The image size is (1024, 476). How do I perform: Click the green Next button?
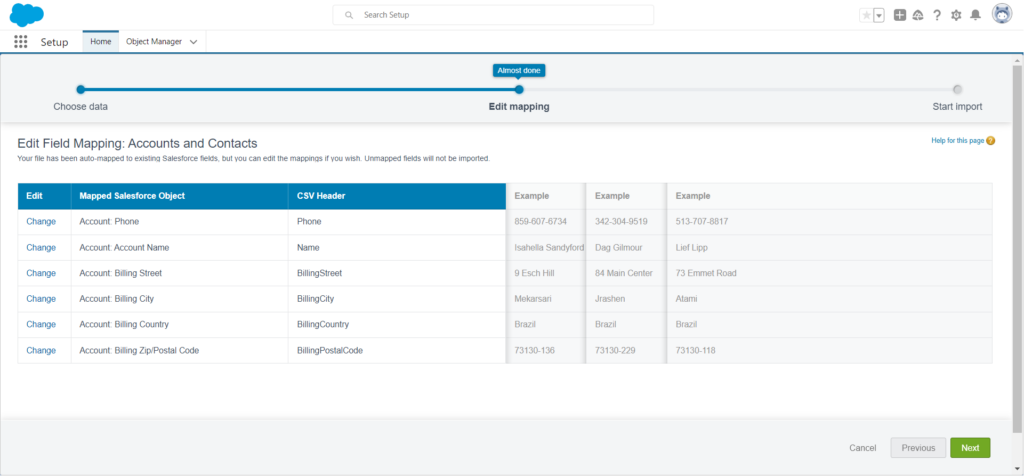coord(970,448)
